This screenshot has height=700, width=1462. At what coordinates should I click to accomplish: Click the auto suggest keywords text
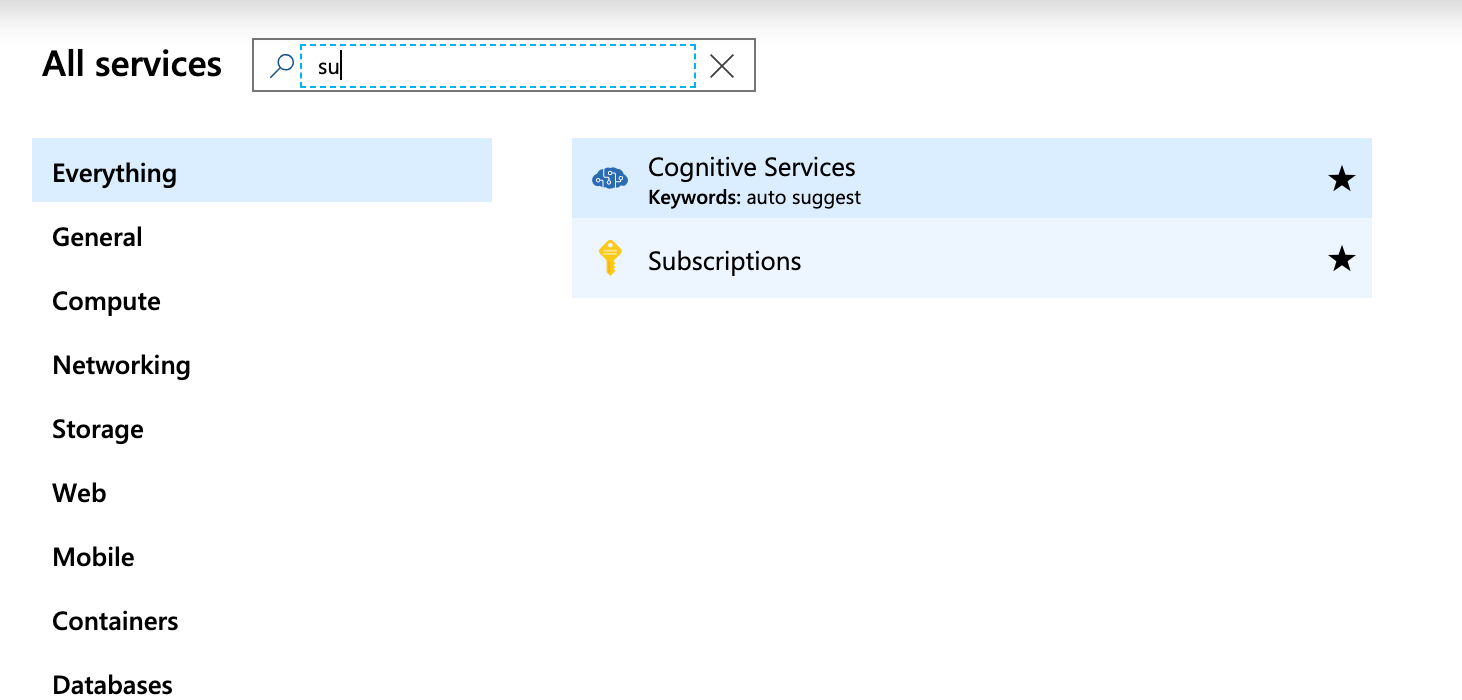pyautogui.click(x=802, y=197)
